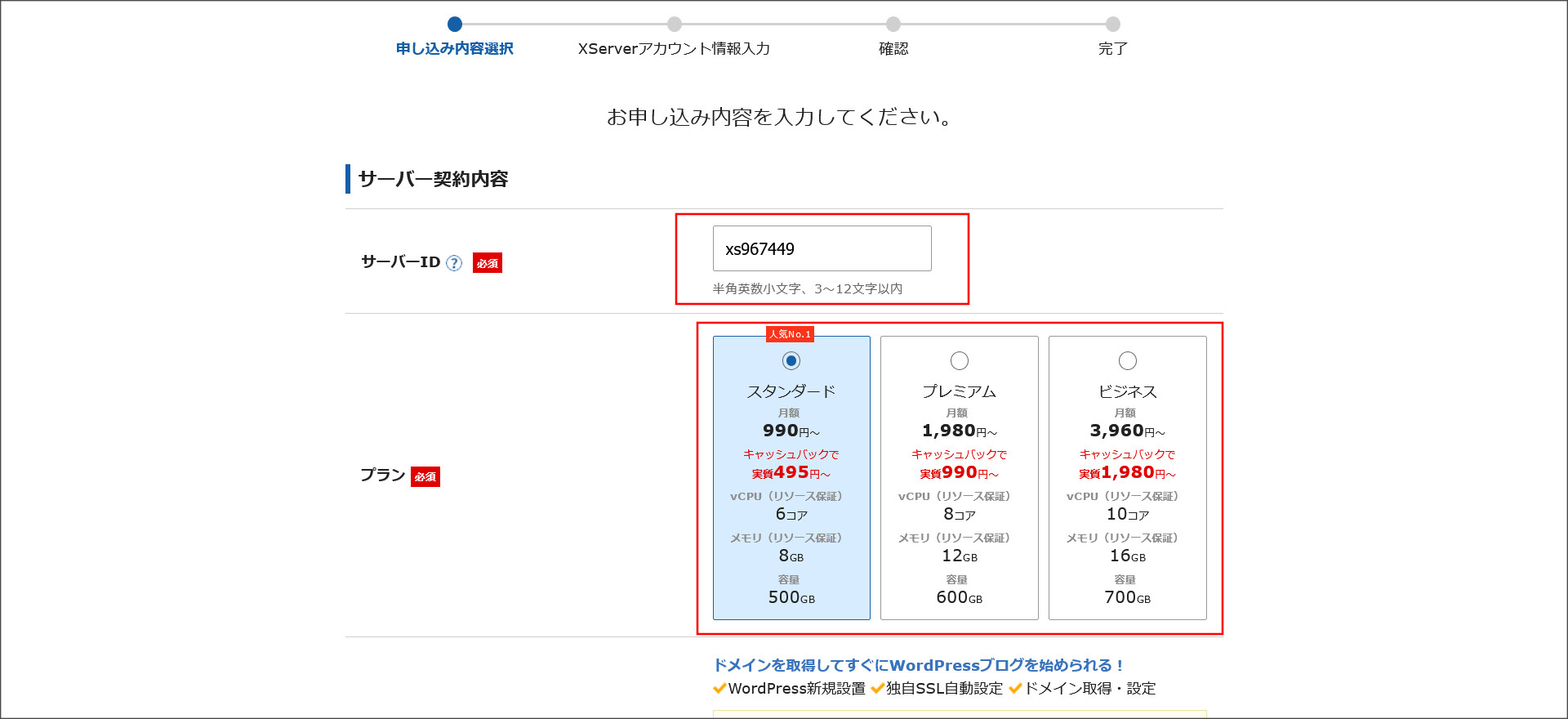Click the ドメインを取得してすぐにWordPressブログを始められる heading
The width and height of the screenshot is (1568, 719).
click(919, 665)
